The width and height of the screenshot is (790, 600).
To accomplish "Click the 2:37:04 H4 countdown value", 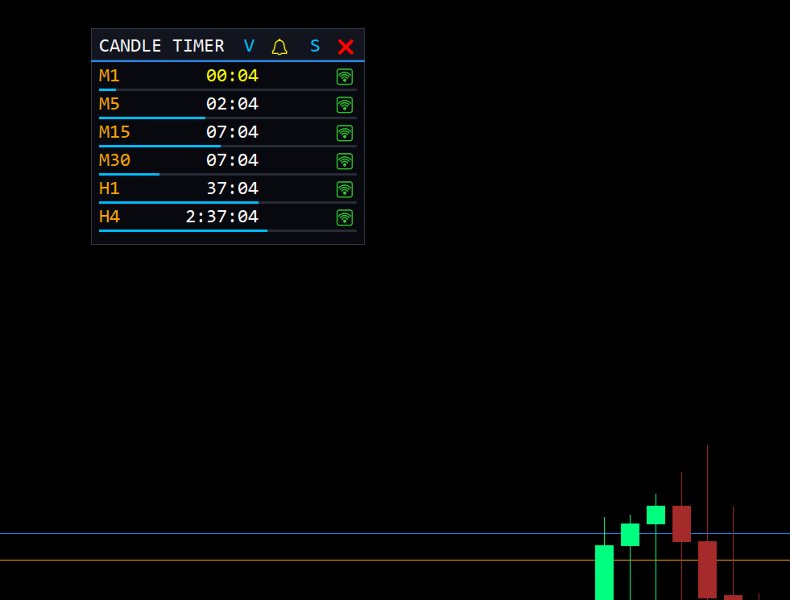I will coord(222,217).
